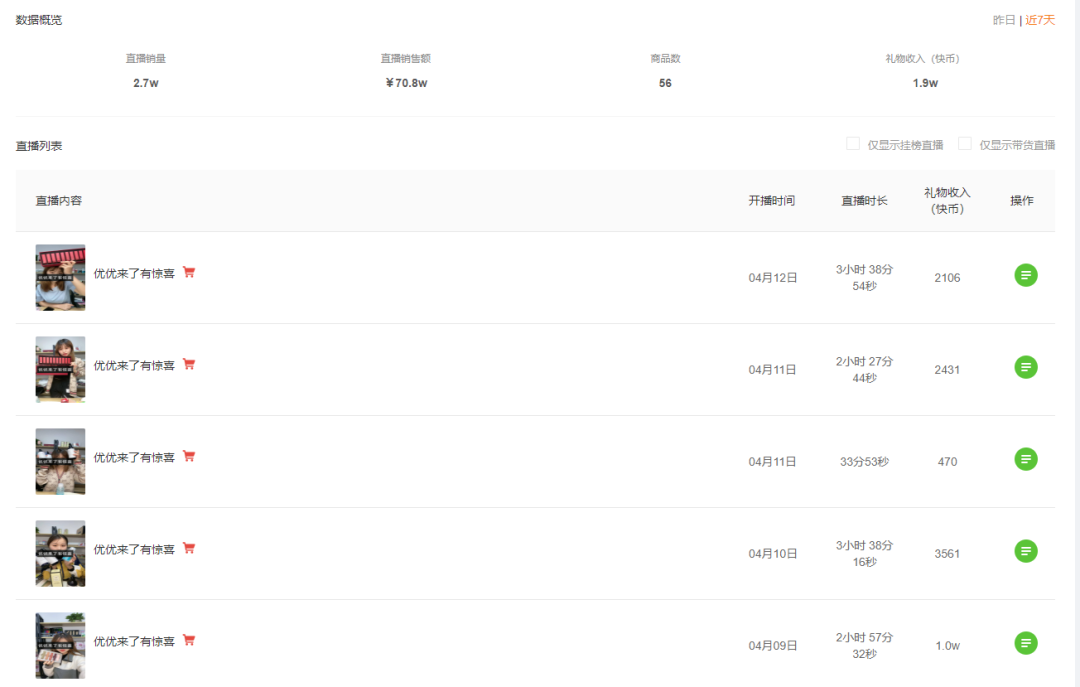Image resolution: width=1080 pixels, height=687 pixels.
Task: Open green action icon for 04月09日 livestream
Action: coord(1026,644)
